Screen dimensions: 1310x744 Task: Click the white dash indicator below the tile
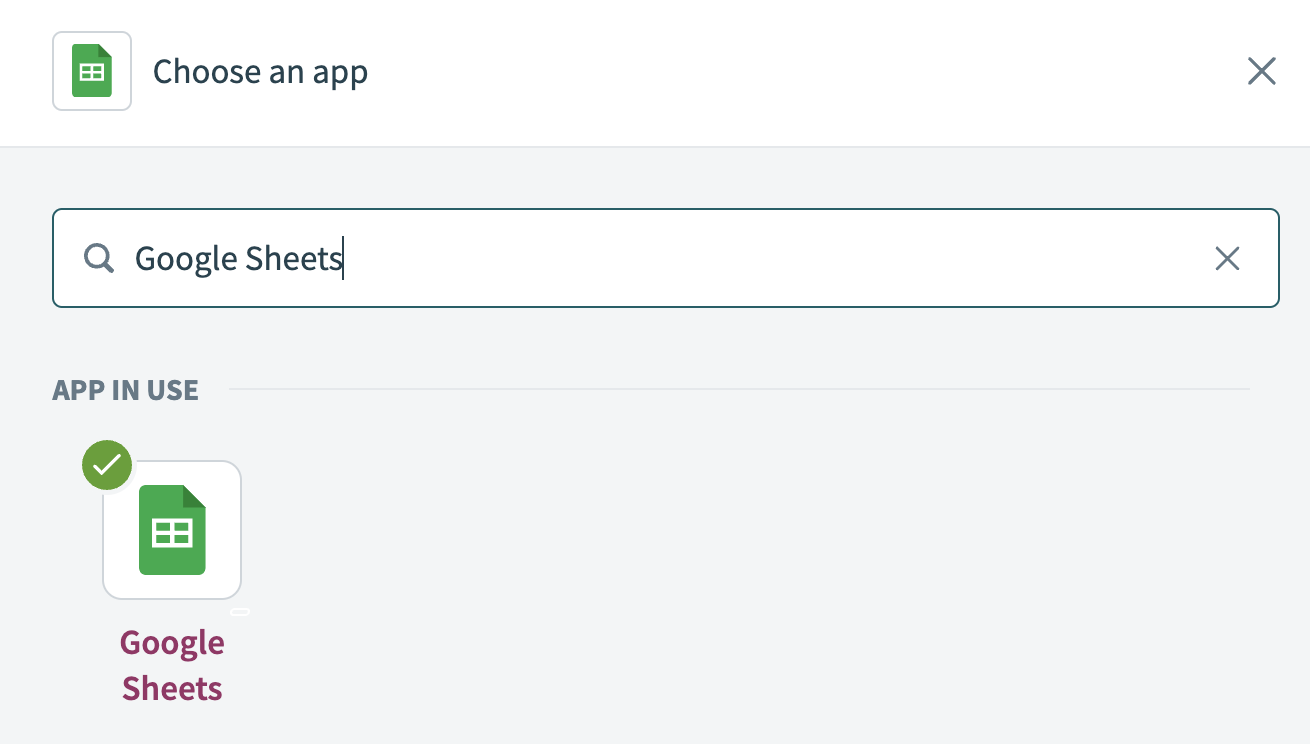[240, 610]
